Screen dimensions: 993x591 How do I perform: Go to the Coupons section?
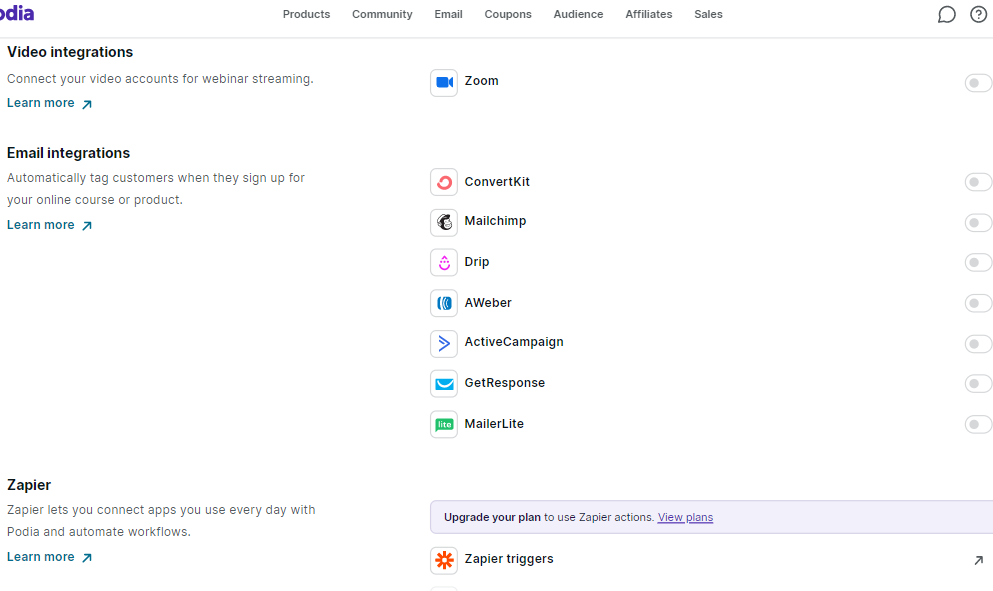(508, 14)
